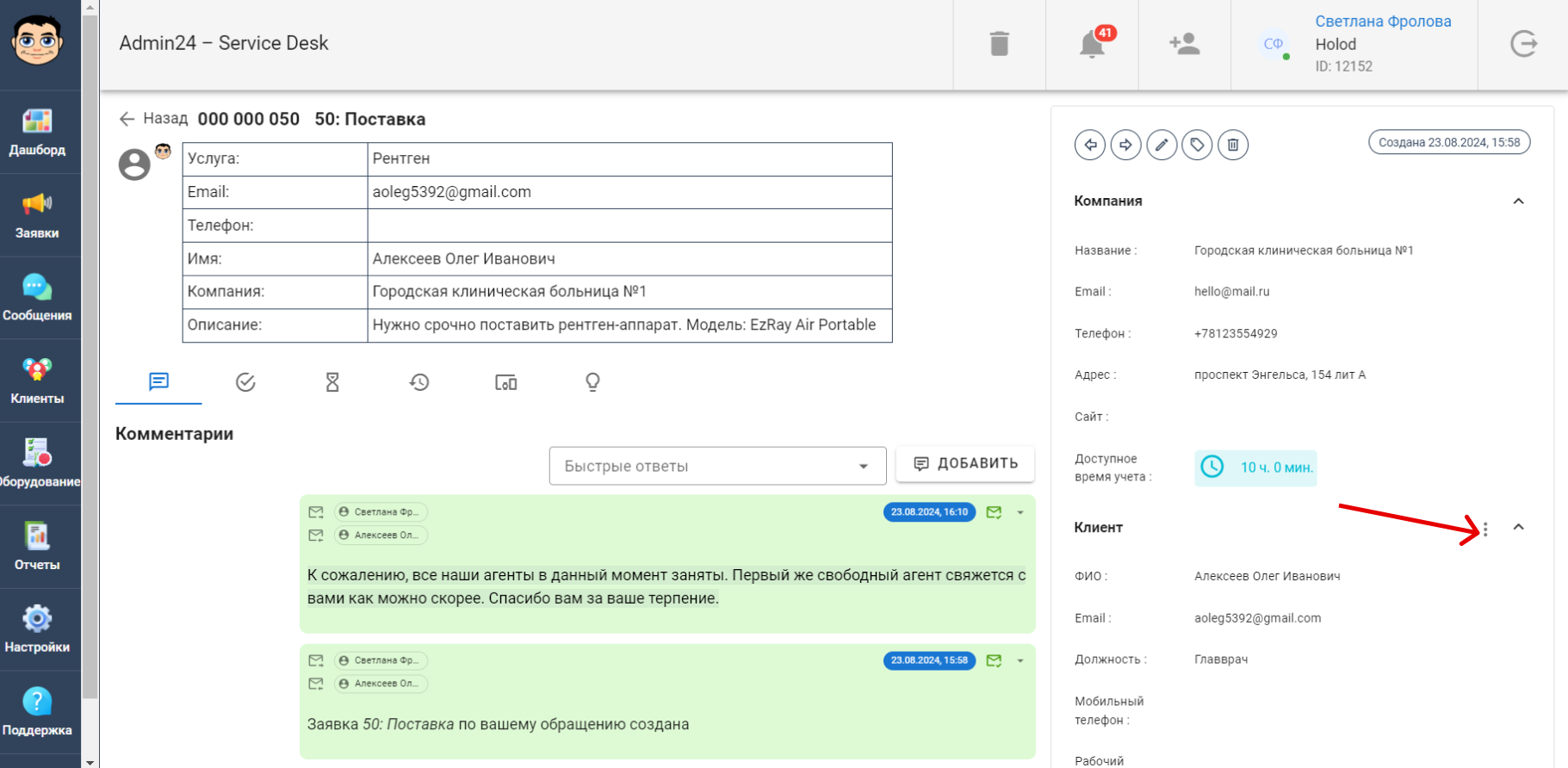The width and height of the screenshot is (1568, 768).
Task: Collapse the Клиент section
Action: coord(1518,527)
